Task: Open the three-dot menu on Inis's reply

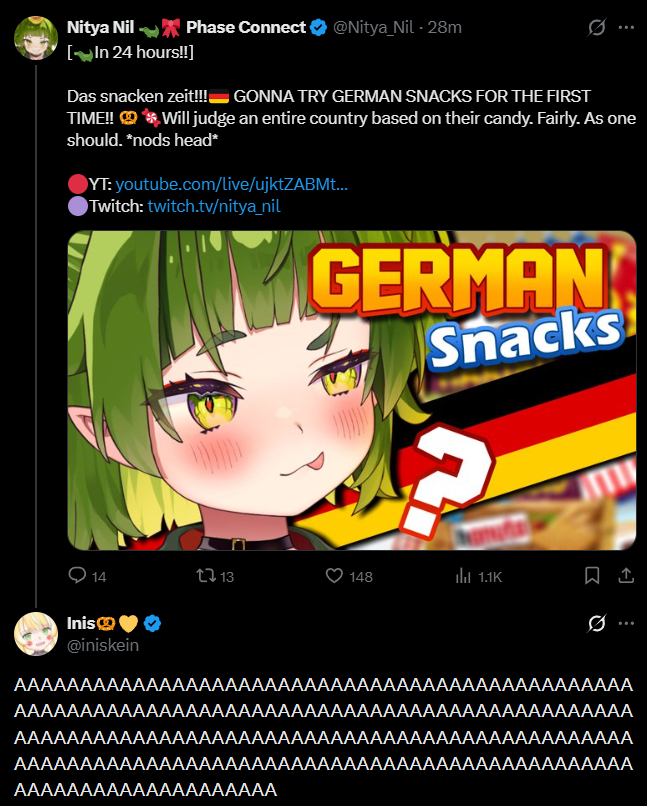Action: pos(626,623)
